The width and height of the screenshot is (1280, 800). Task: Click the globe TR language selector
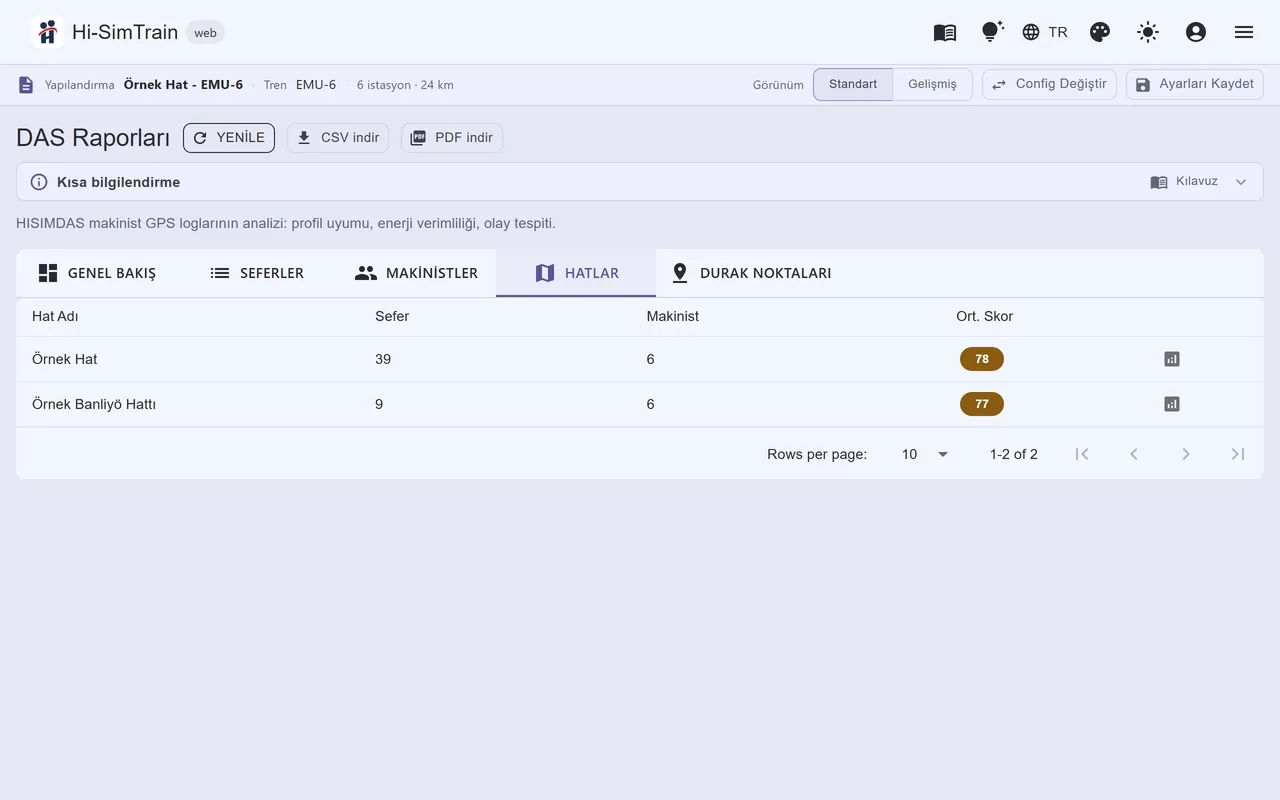[1045, 32]
